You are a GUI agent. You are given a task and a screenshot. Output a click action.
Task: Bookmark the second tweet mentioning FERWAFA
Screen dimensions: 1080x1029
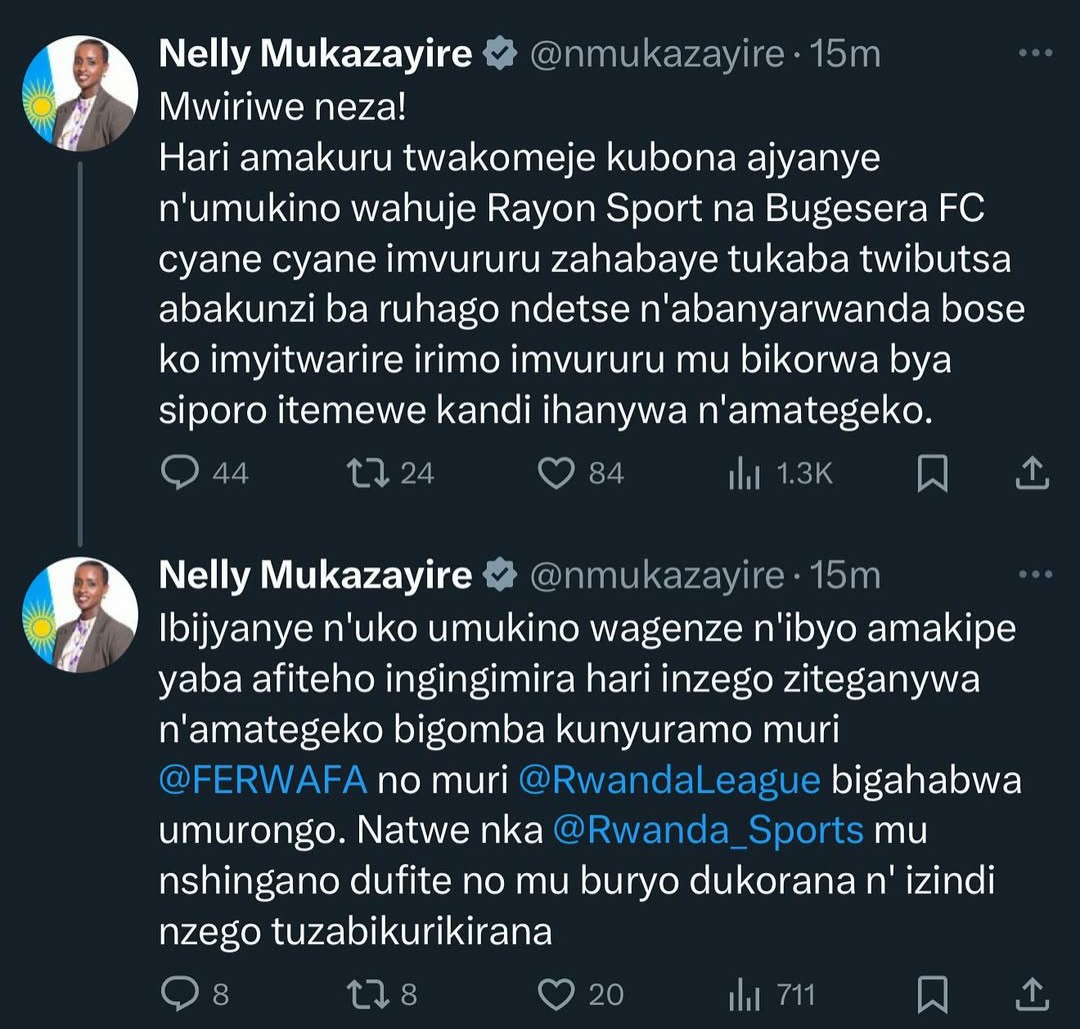click(932, 994)
